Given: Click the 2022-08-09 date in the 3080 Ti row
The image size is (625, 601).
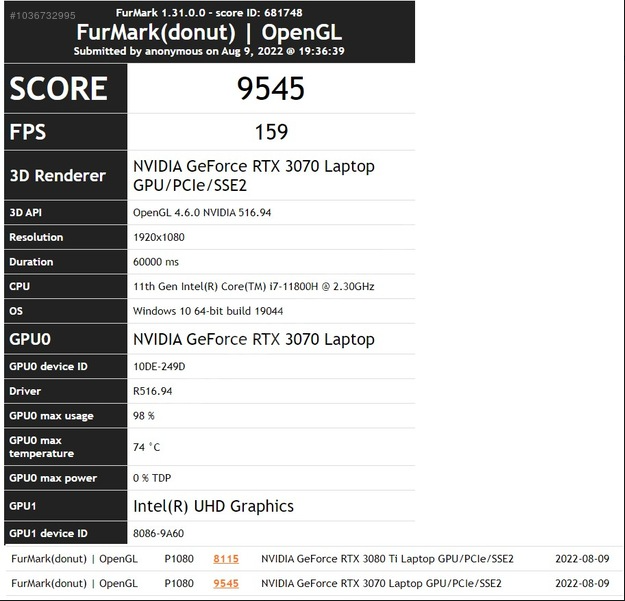Looking at the screenshot, I should (582, 559).
